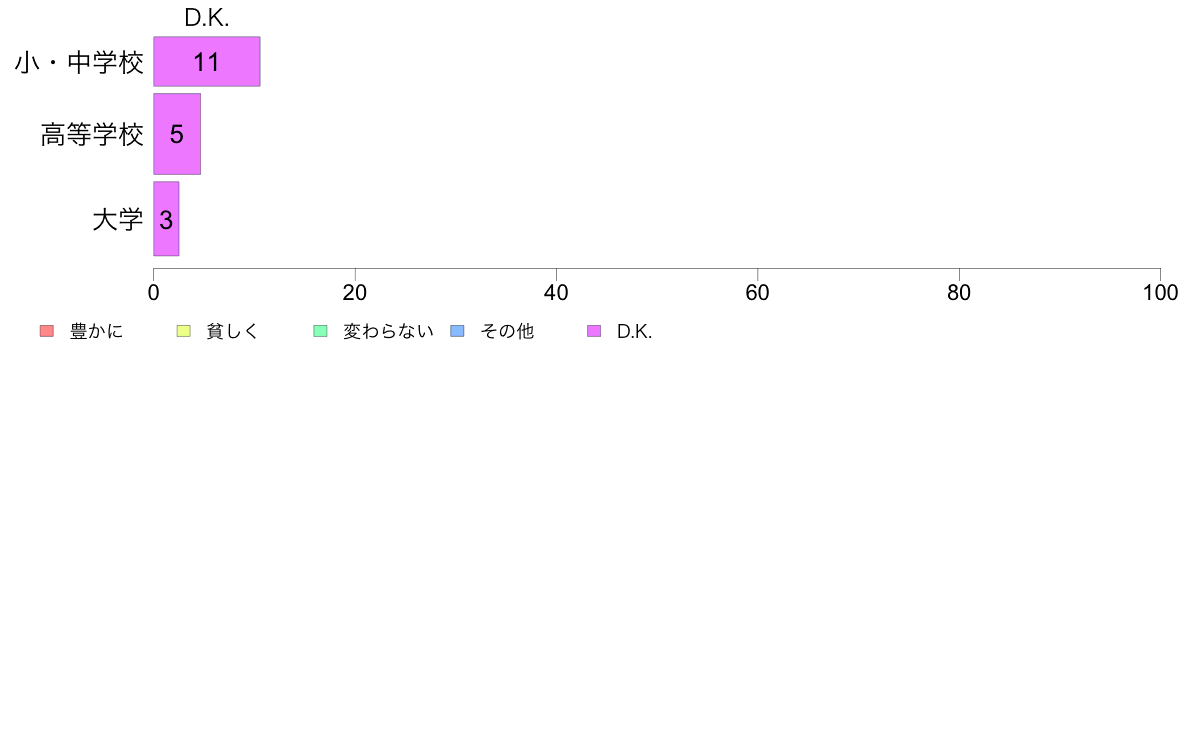Select the 変わらない legend label
Viewport: 1188px width, 736px height.
(388, 331)
